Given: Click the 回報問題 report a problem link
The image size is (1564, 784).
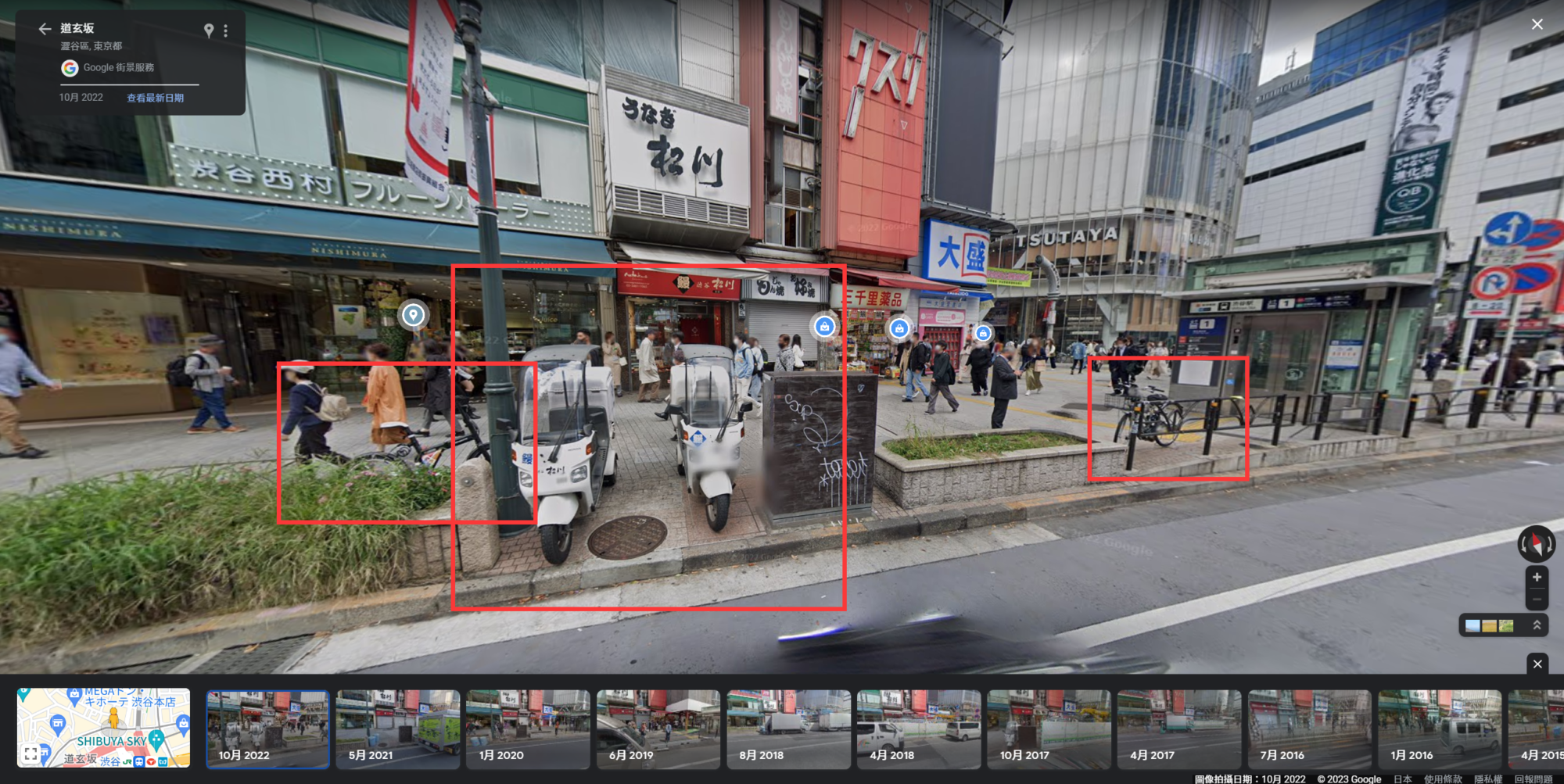Looking at the screenshot, I should point(1534,779).
